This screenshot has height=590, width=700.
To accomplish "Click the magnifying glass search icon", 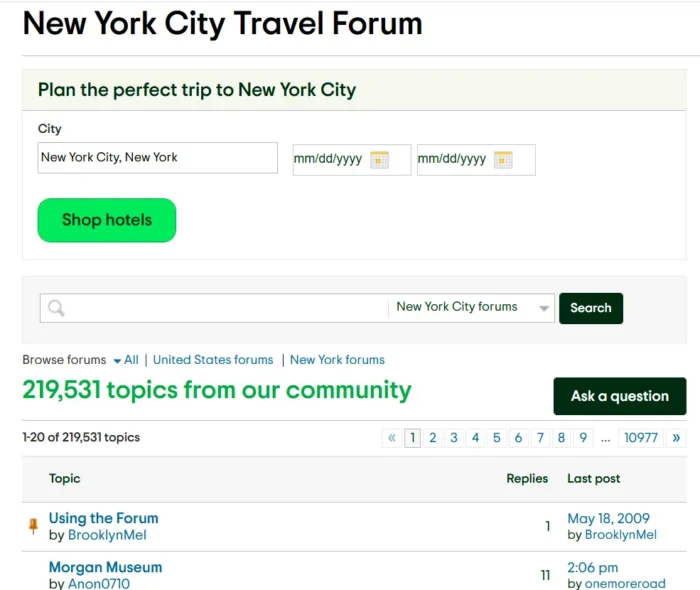I will 56,308.
